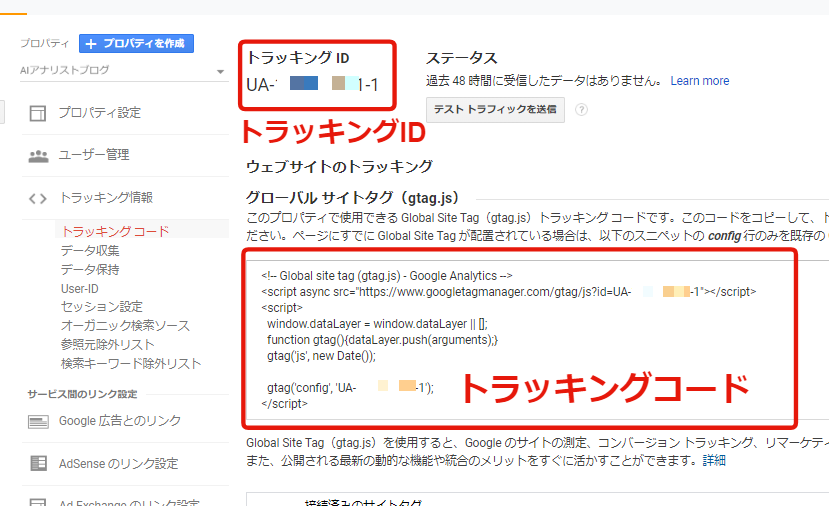Click the property settings layout icon

(x=38, y=113)
